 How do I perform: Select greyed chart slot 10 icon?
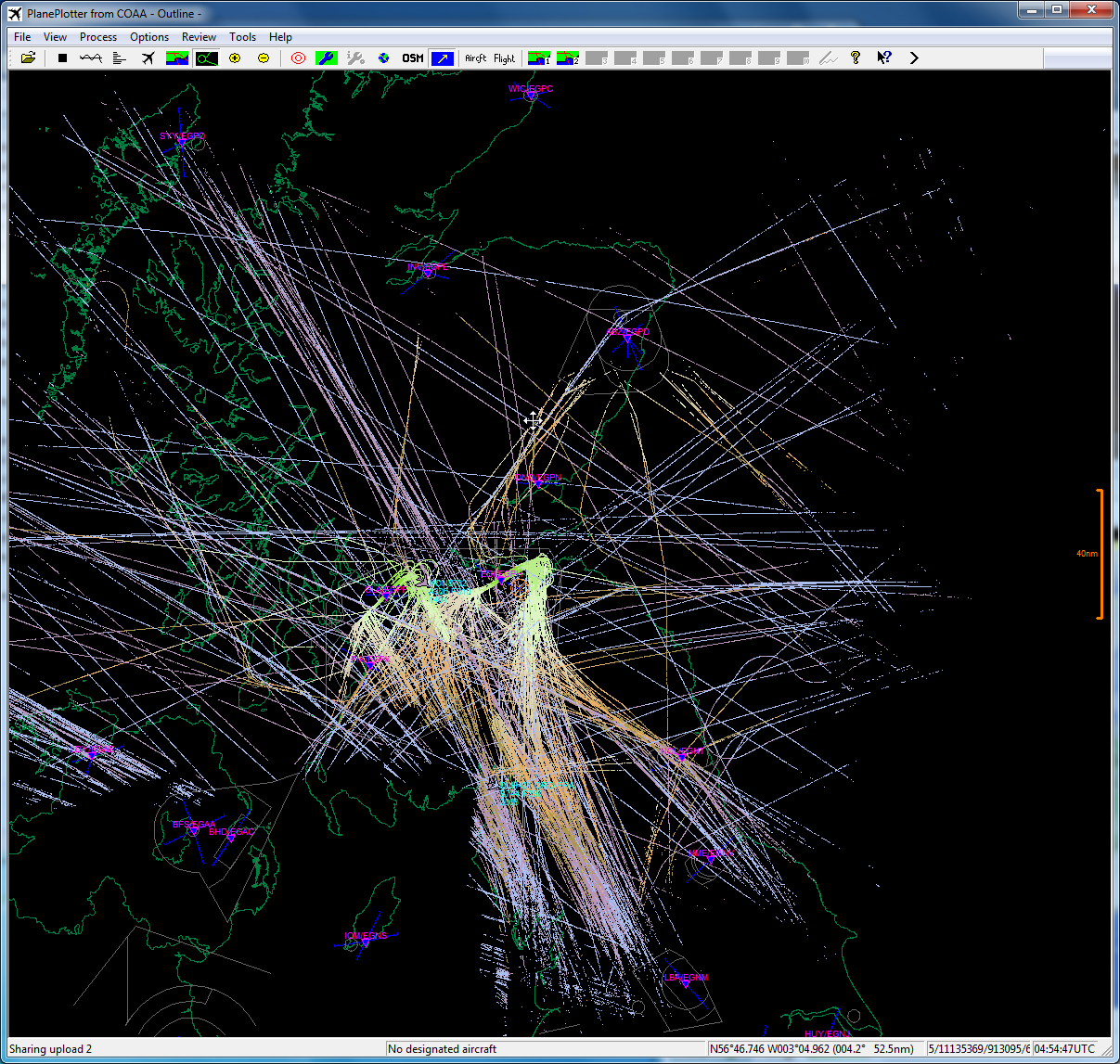coord(798,58)
